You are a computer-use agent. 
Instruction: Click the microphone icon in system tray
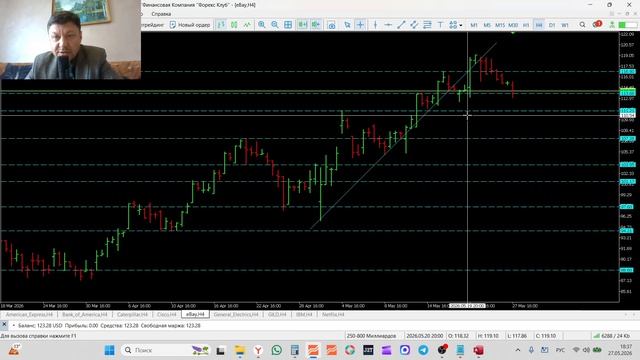pyautogui.click(x=531, y=350)
